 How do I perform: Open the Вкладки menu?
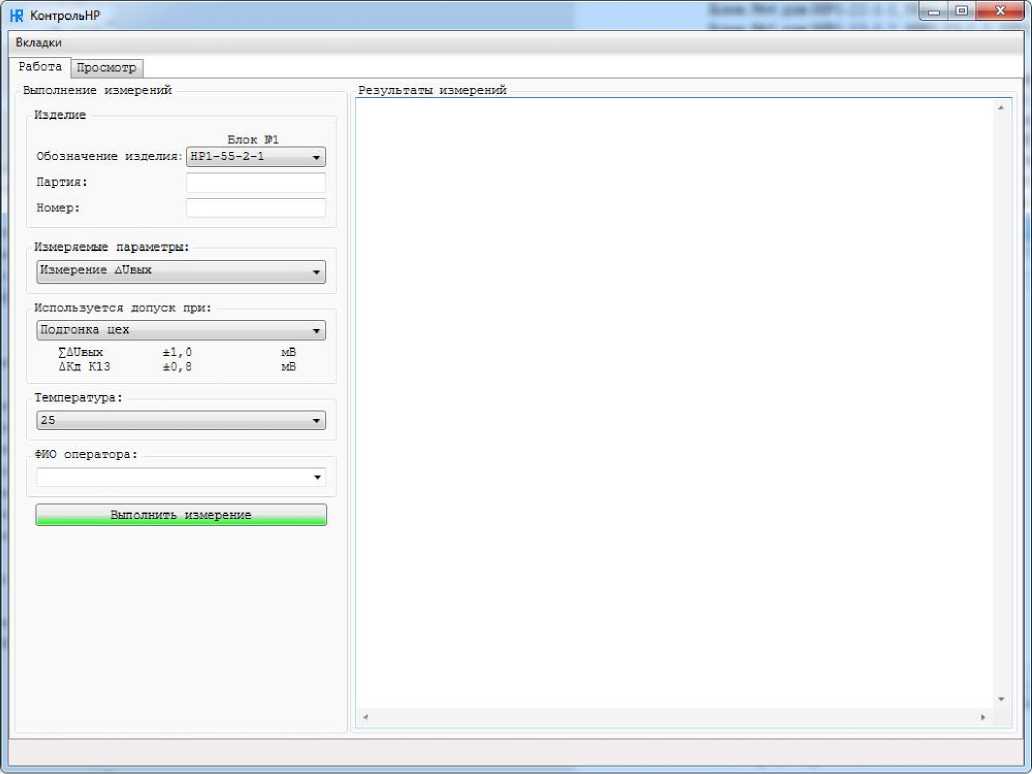pyautogui.click(x=38, y=43)
